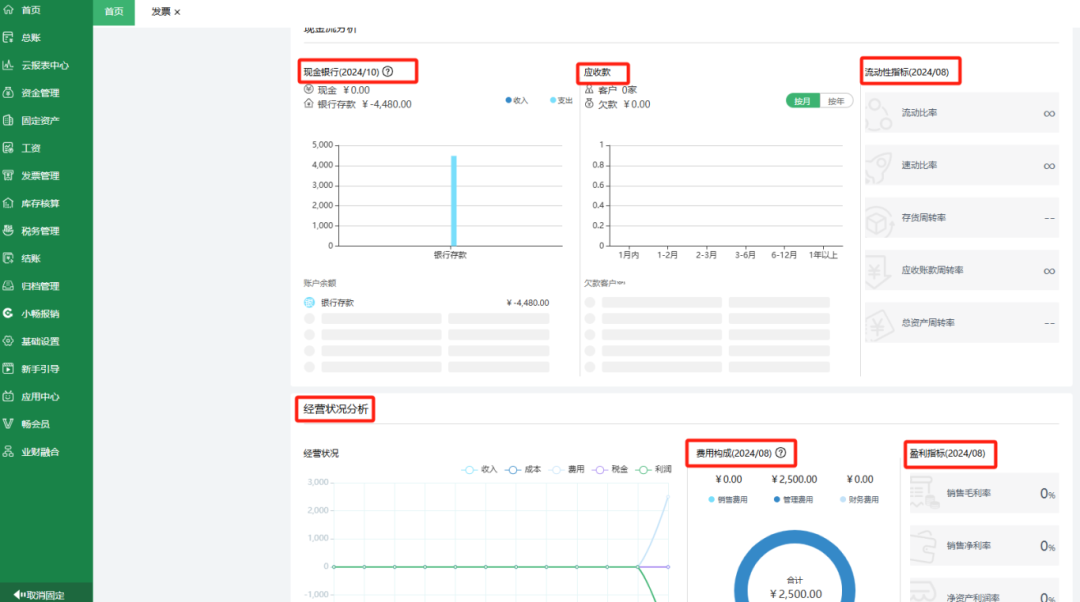
Task: Click 取消固定 to unpin sidebar
Action: 45,595
